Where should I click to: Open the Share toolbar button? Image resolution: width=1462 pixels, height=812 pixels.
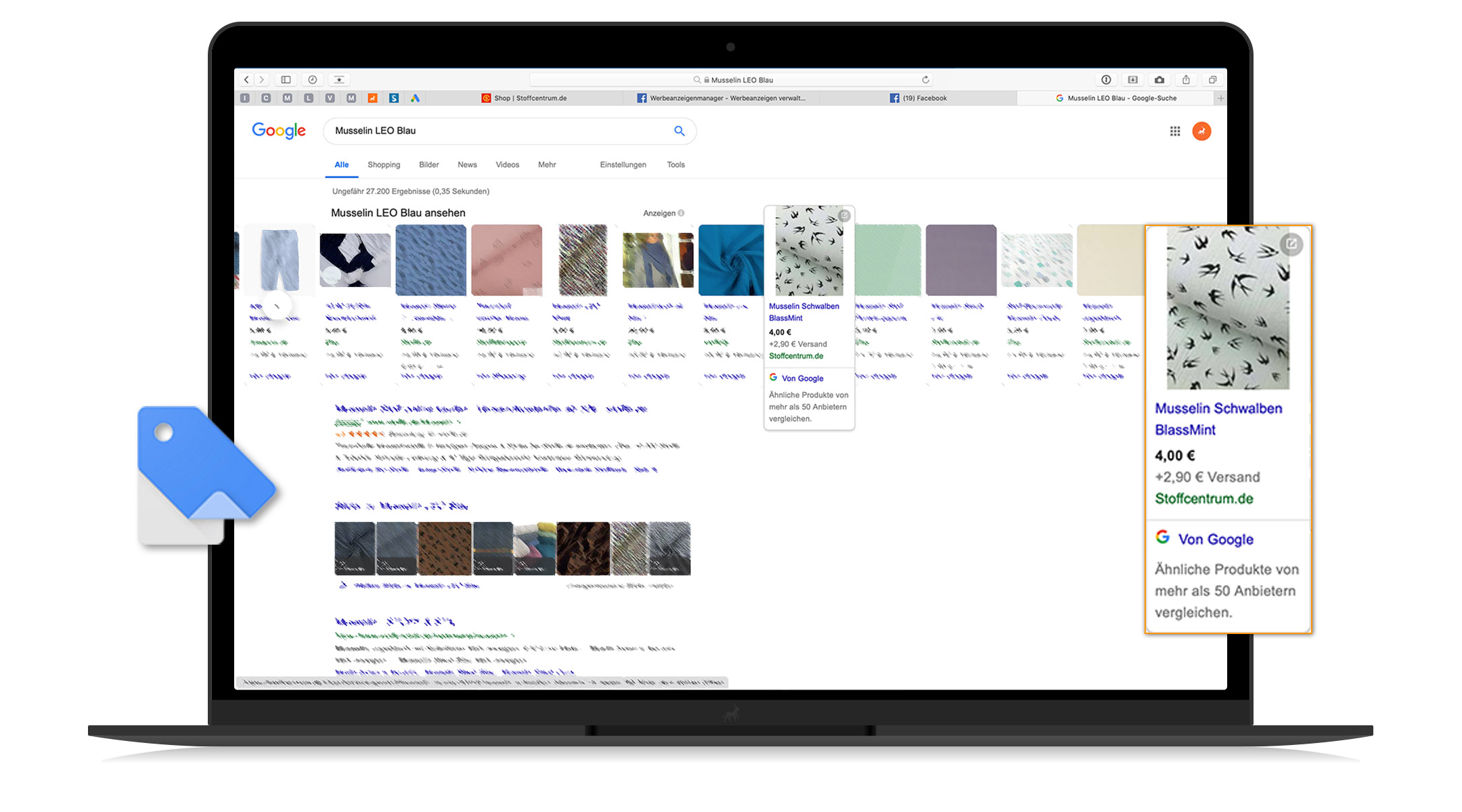1186,80
